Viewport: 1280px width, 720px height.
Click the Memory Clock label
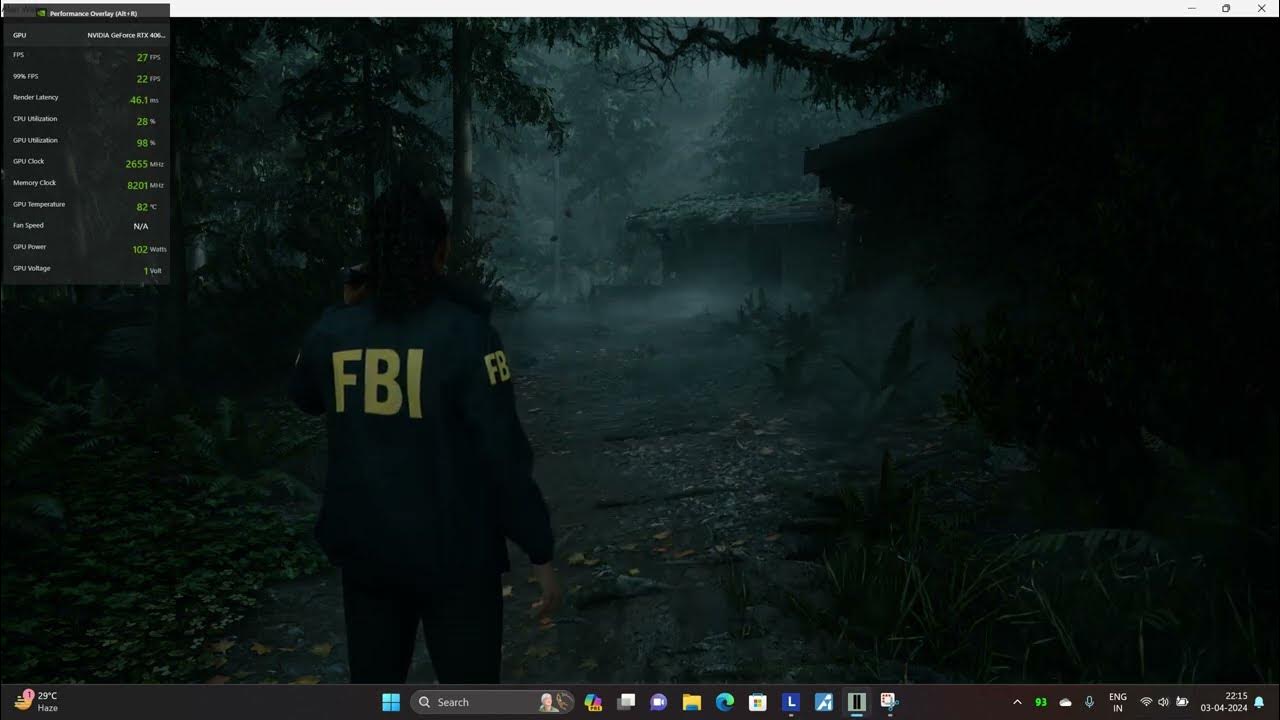point(34,183)
